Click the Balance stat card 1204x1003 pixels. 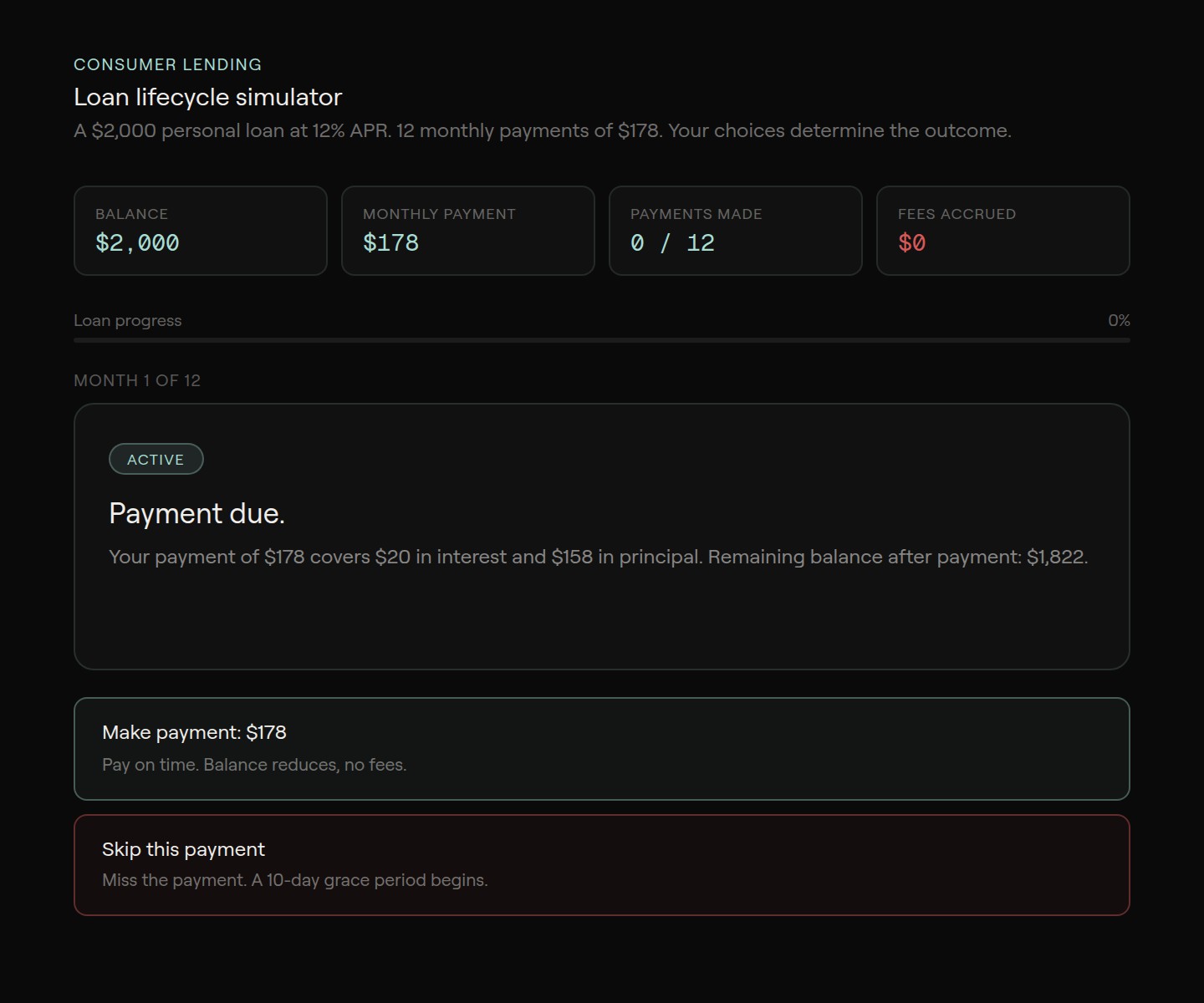coord(200,231)
